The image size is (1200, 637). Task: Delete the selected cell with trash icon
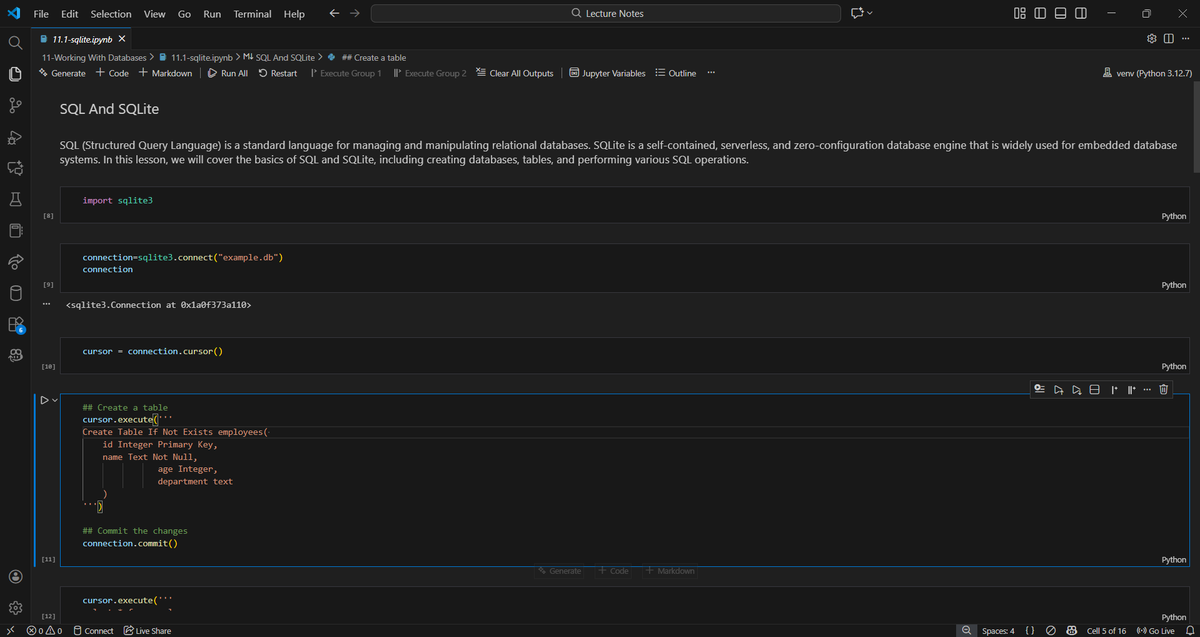click(1163, 389)
